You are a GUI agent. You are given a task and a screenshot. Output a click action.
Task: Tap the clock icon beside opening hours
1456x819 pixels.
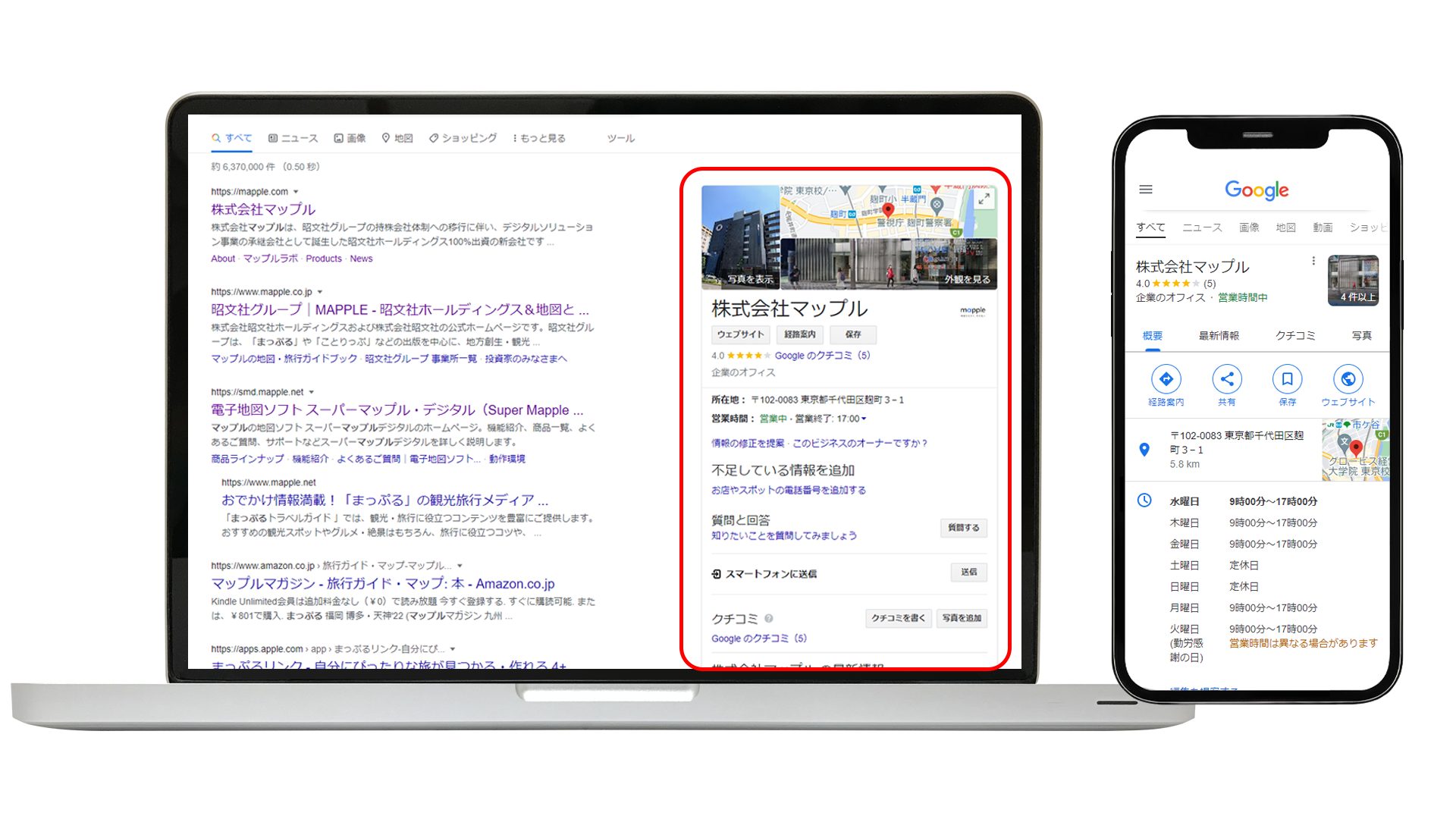(x=1144, y=500)
